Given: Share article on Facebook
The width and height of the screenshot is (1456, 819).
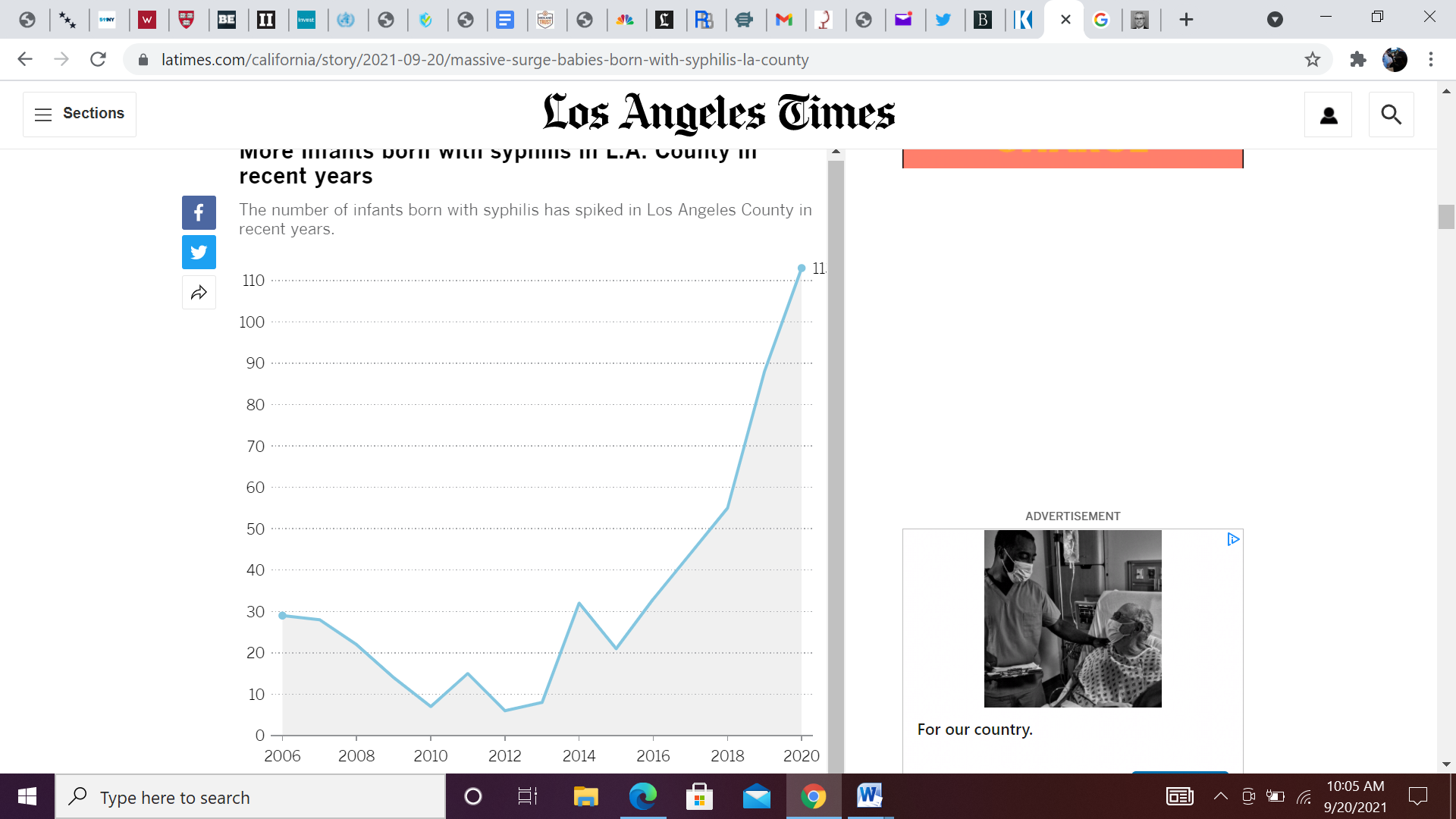Looking at the screenshot, I should click(x=199, y=212).
